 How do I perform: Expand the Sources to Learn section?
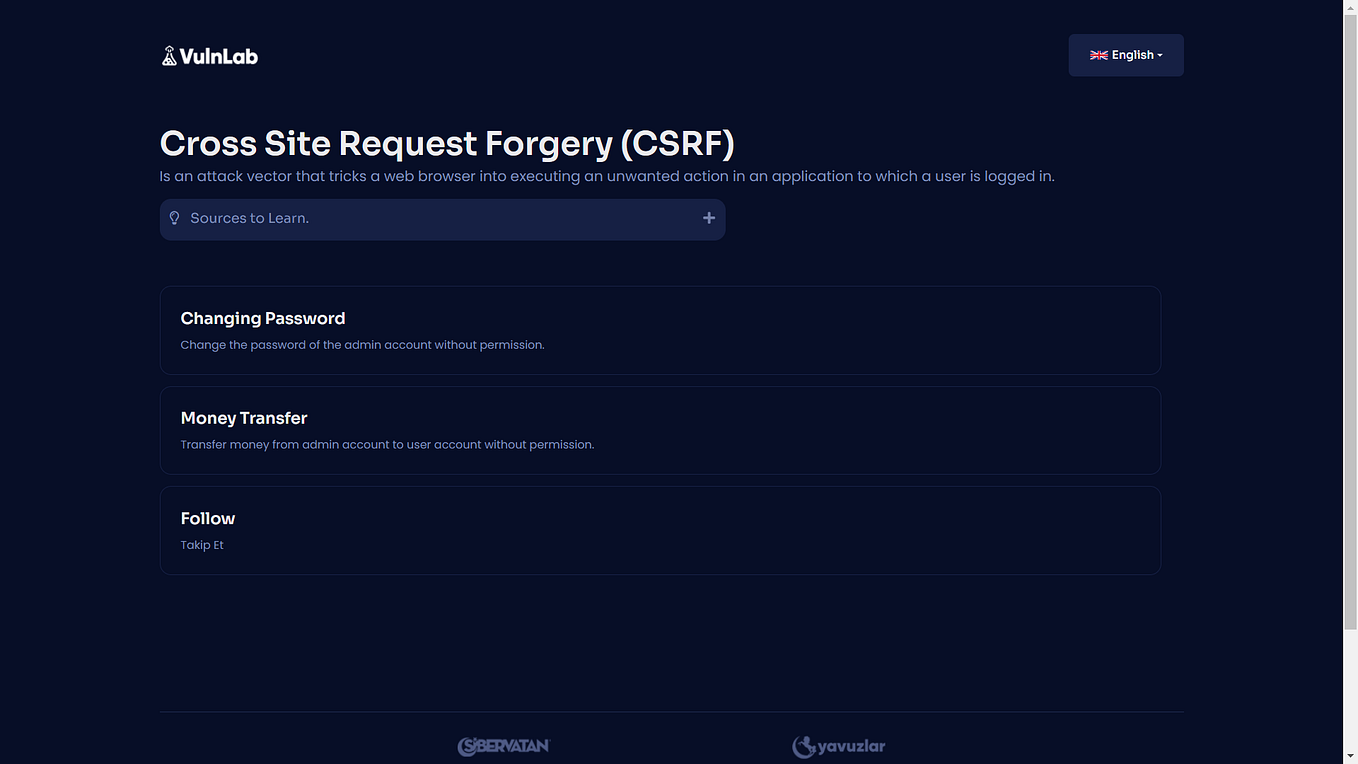(x=442, y=218)
